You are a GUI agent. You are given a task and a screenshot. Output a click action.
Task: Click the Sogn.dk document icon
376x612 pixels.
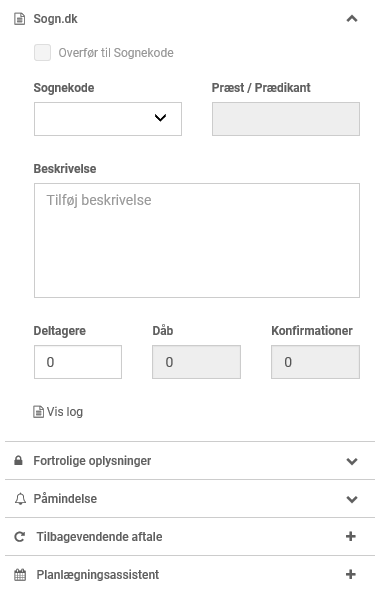click(x=20, y=19)
